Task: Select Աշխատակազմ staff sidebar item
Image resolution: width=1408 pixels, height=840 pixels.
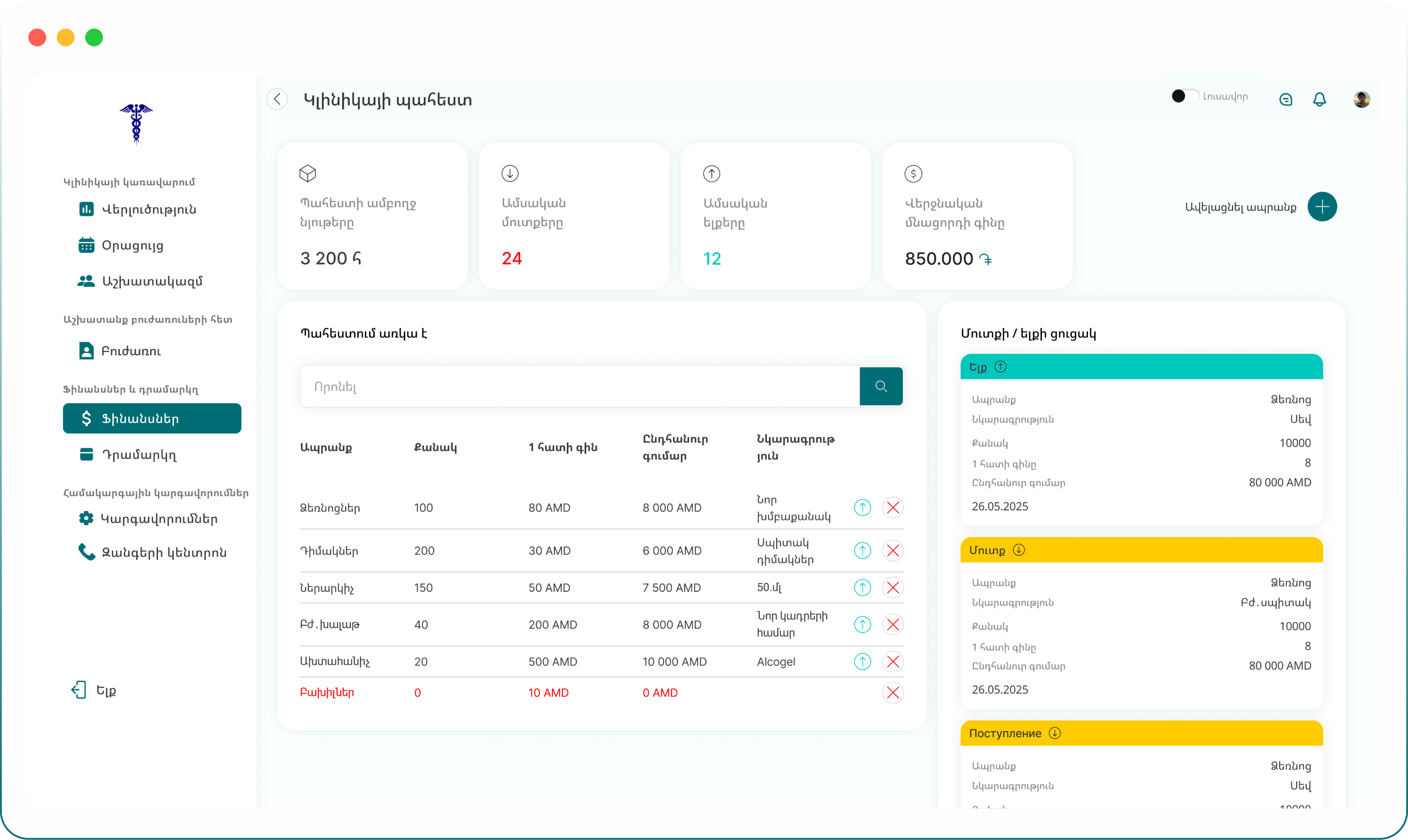Action: (152, 281)
